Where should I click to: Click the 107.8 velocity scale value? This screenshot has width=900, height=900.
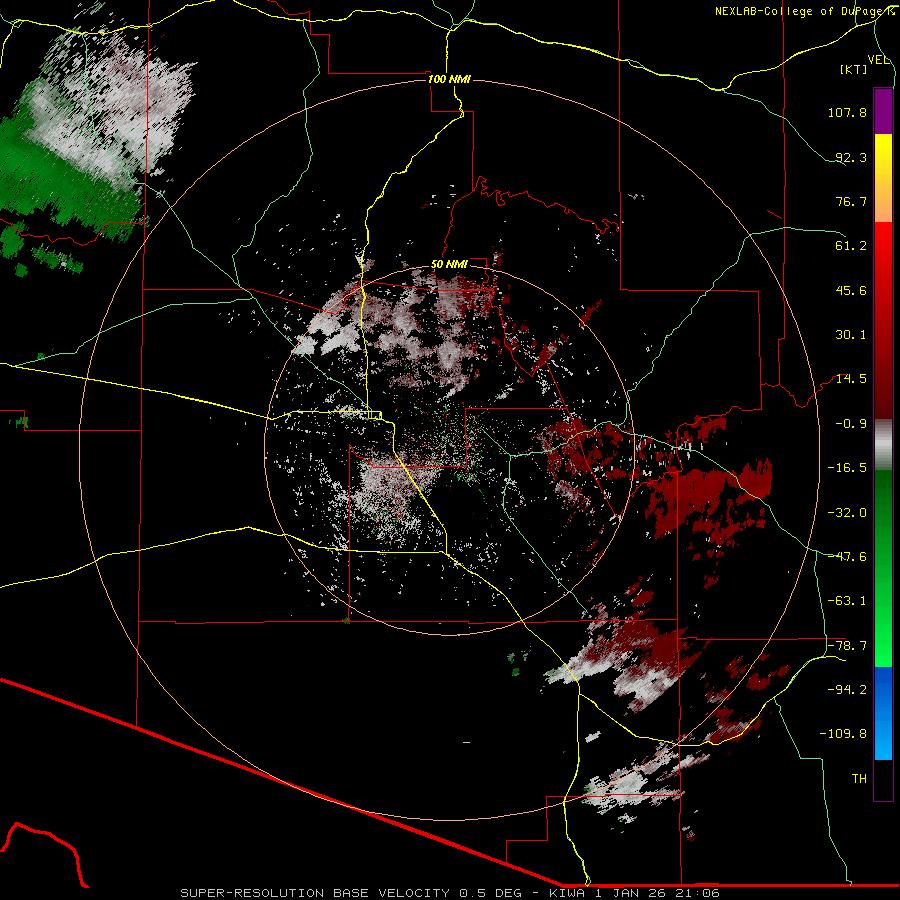click(847, 112)
